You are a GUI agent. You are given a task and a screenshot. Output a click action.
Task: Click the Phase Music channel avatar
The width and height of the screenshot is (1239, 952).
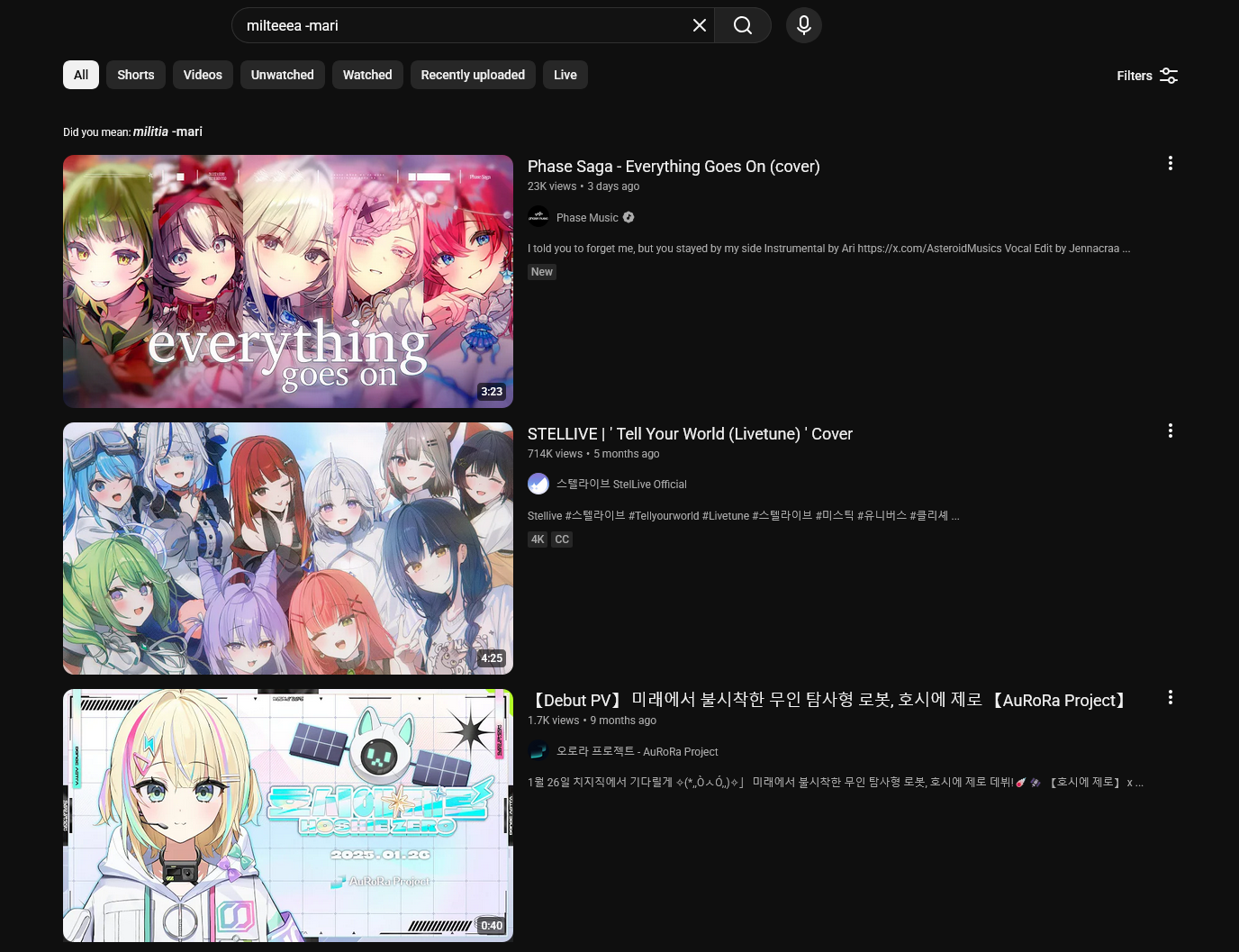point(538,217)
